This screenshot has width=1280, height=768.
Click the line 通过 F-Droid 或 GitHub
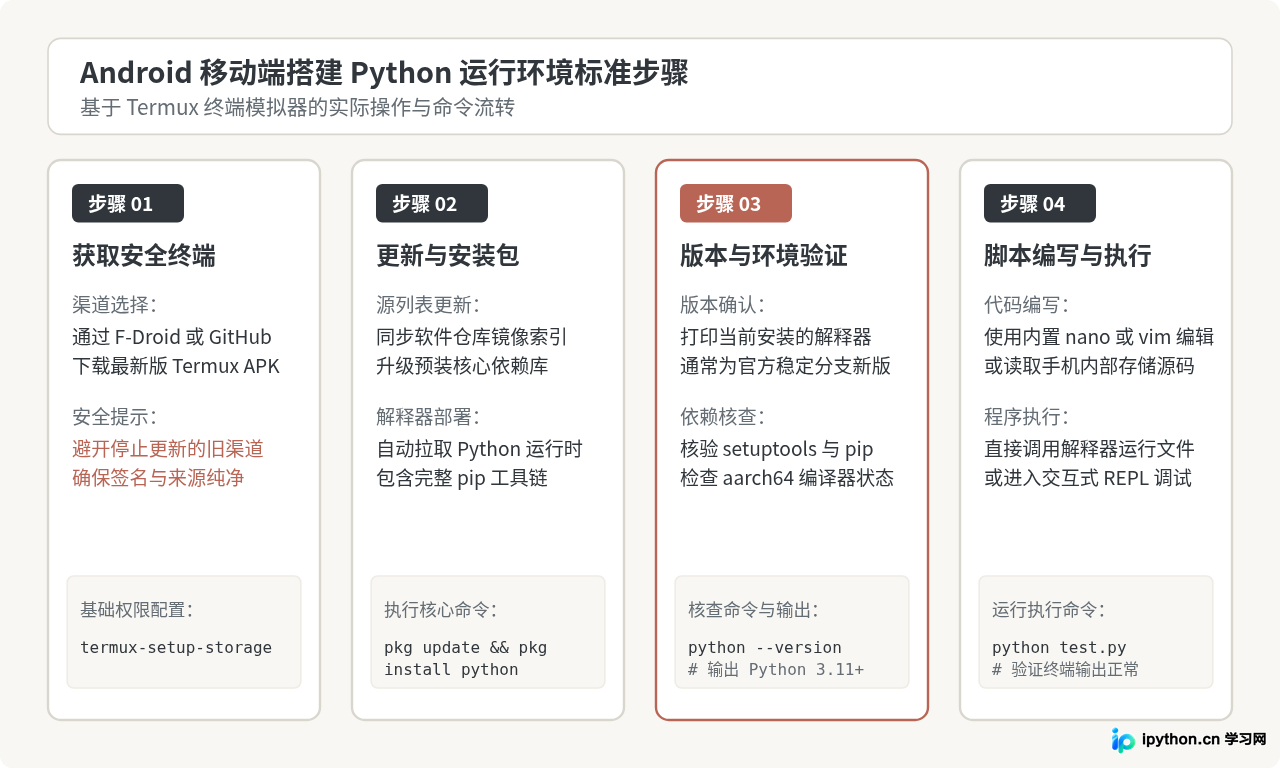[x=172, y=337]
